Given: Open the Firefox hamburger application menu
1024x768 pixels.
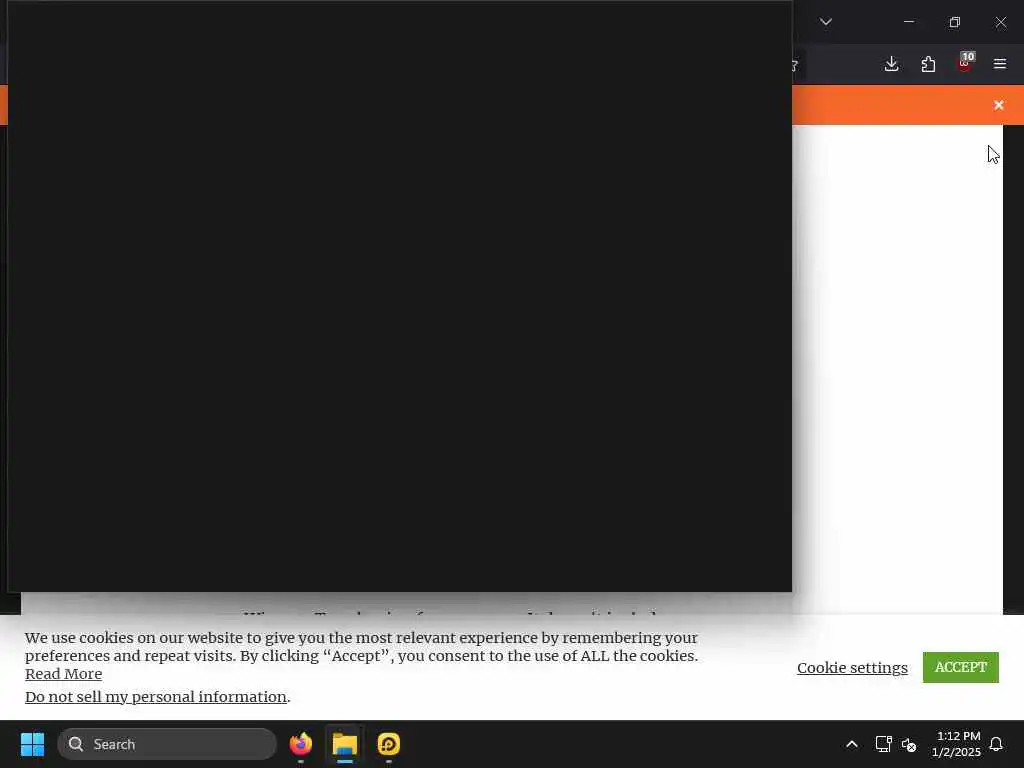Looking at the screenshot, I should tap(1000, 64).
